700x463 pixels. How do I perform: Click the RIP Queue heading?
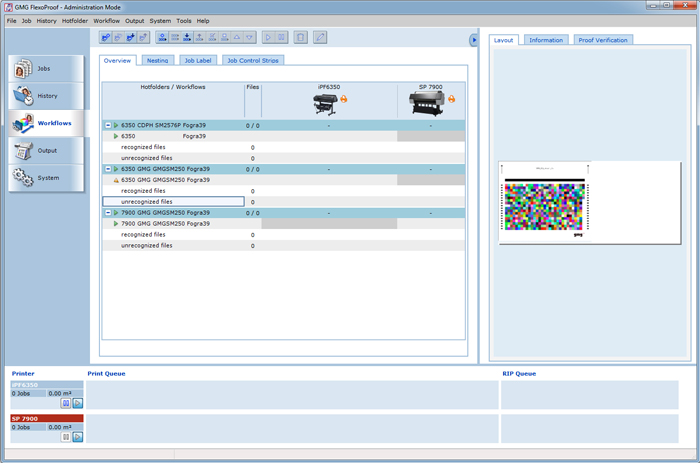519,374
